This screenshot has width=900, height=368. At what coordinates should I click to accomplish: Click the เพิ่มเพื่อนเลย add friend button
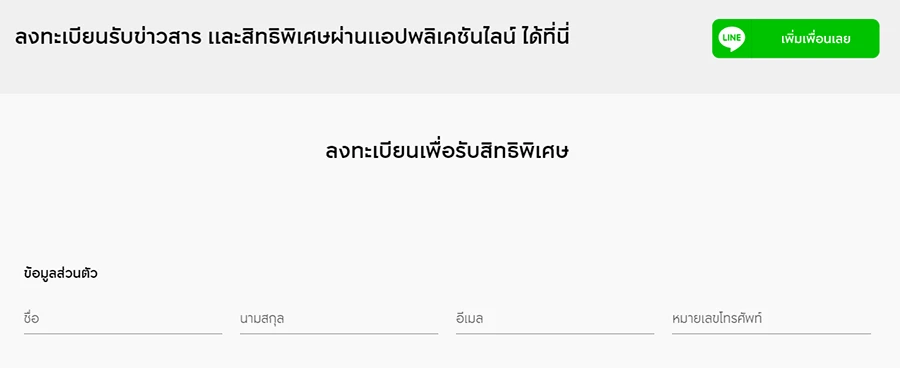click(x=796, y=38)
